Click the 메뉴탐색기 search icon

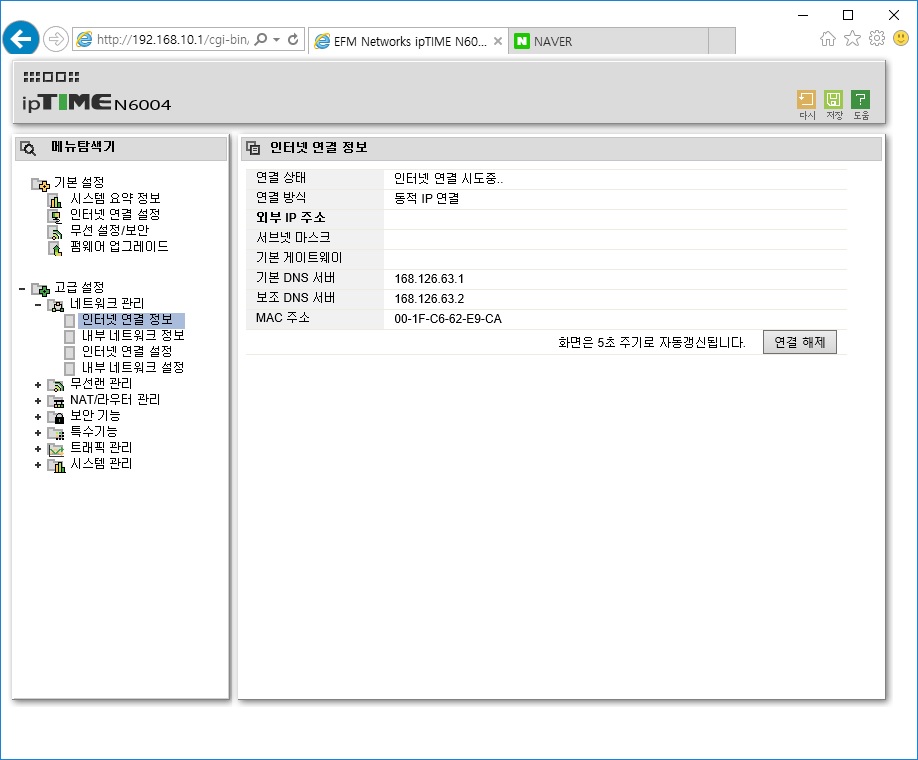pyautogui.click(x=28, y=148)
